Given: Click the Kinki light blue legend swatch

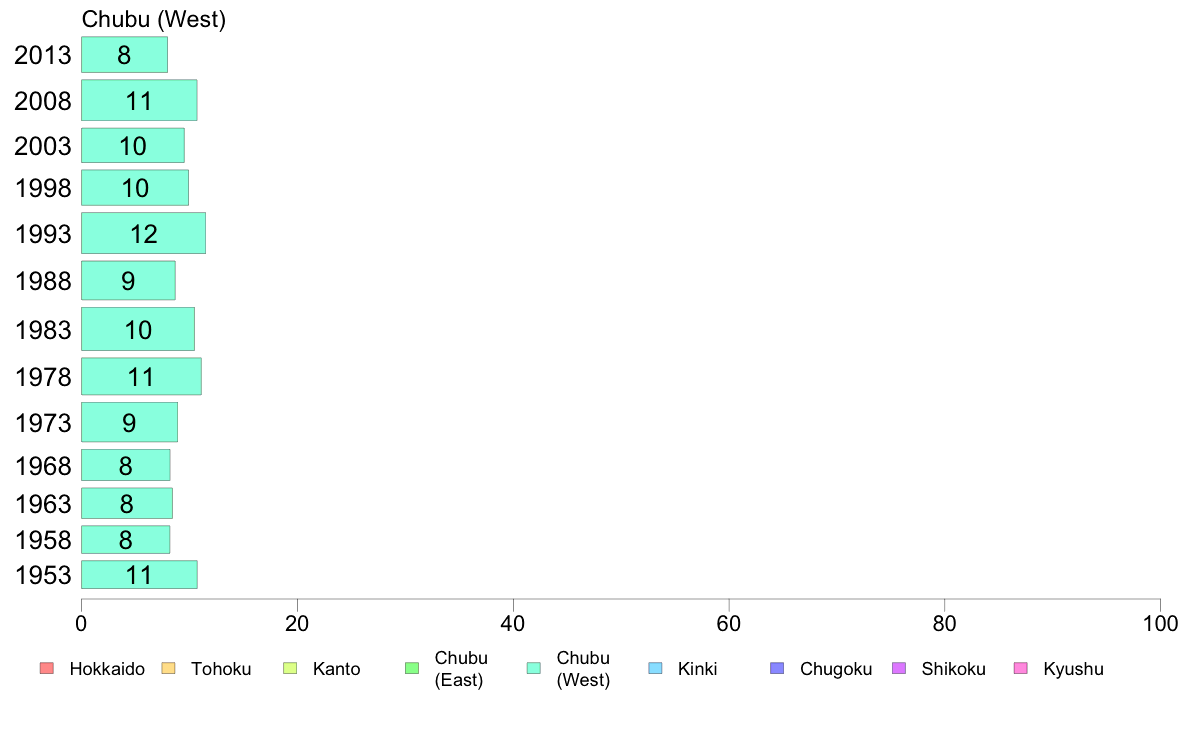Looking at the screenshot, I should (x=655, y=668).
